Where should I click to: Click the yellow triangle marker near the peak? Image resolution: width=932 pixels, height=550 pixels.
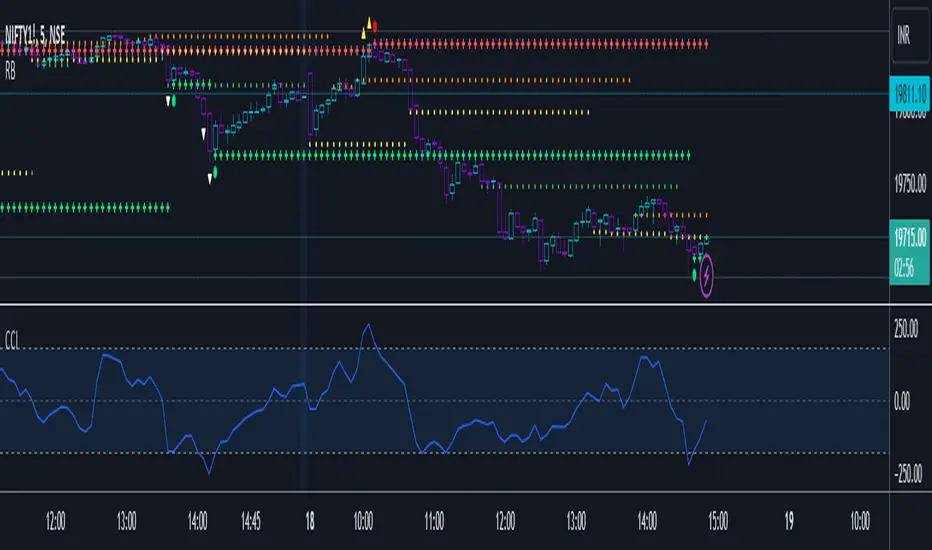369,23
